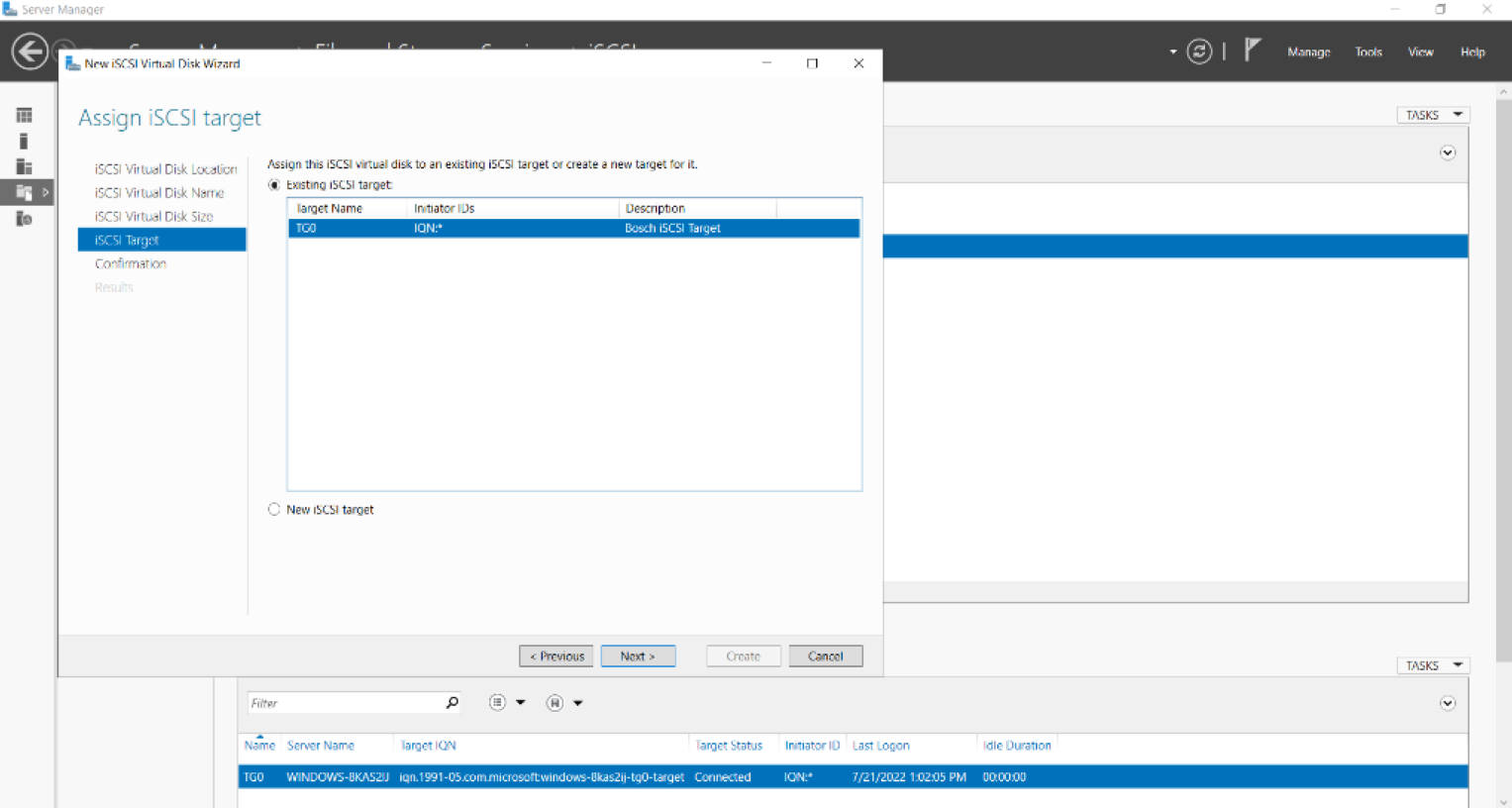Click the 'IQN:*' initiator ID cell in bottom list
Image resolution: width=1512 pixels, height=808 pixels.
point(798,777)
